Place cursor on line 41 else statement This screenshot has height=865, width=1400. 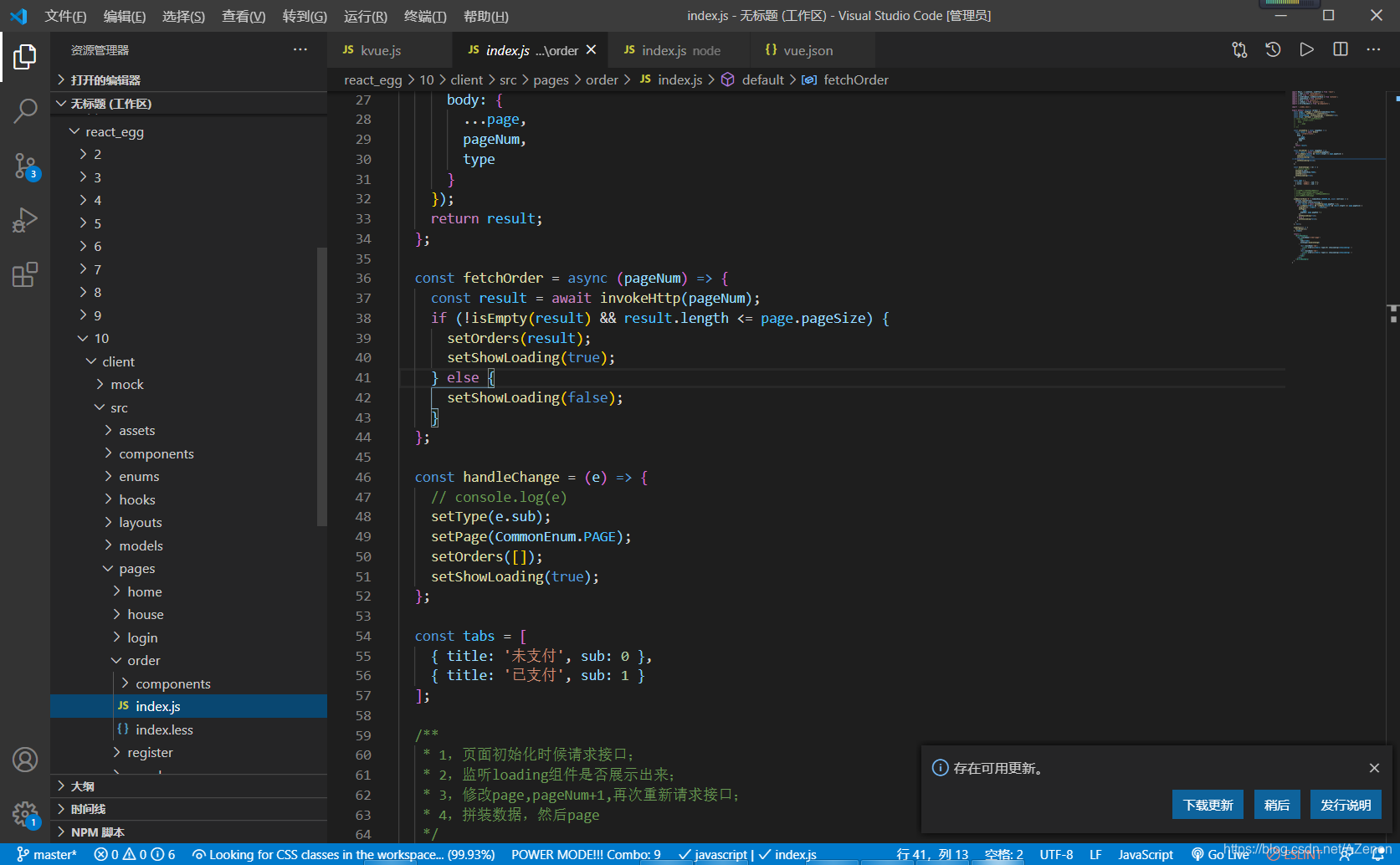coord(462,378)
